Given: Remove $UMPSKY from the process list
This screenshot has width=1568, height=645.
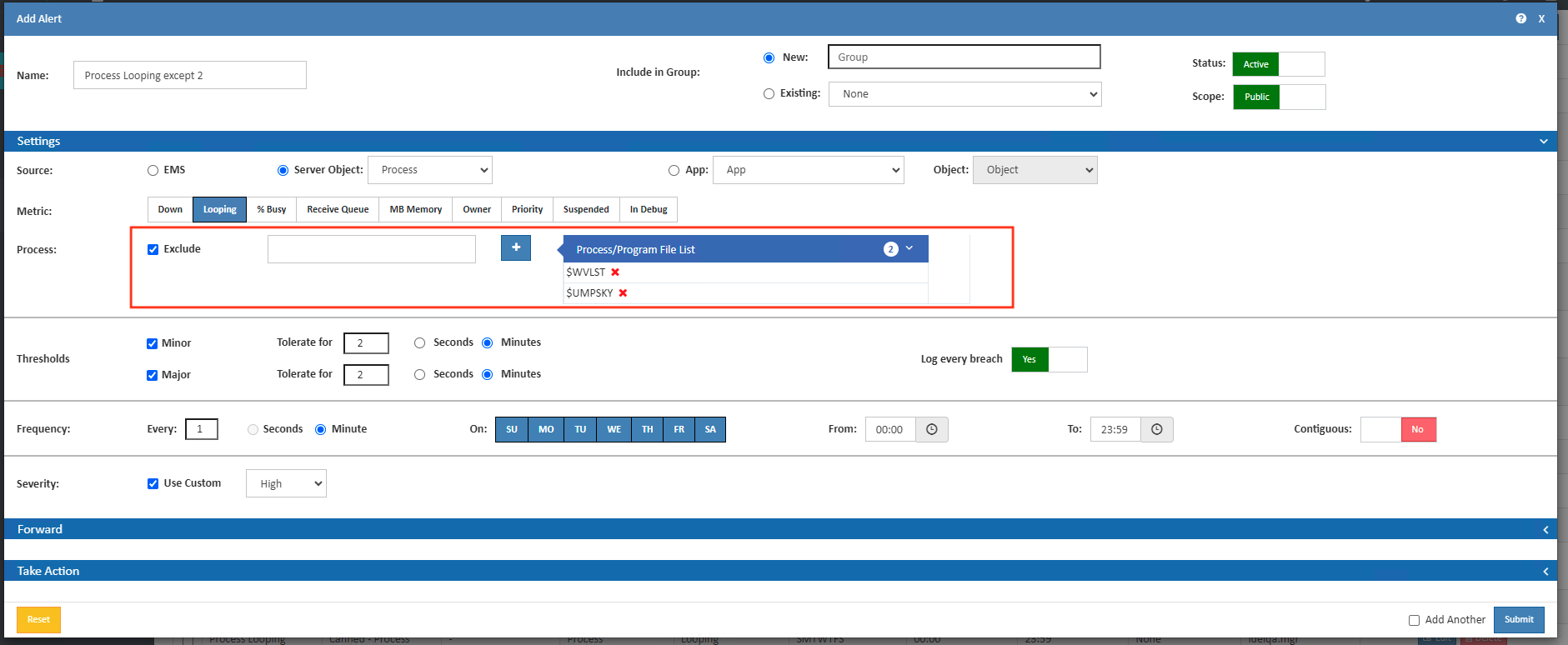Looking at the screenshot, I should point(623,293).
